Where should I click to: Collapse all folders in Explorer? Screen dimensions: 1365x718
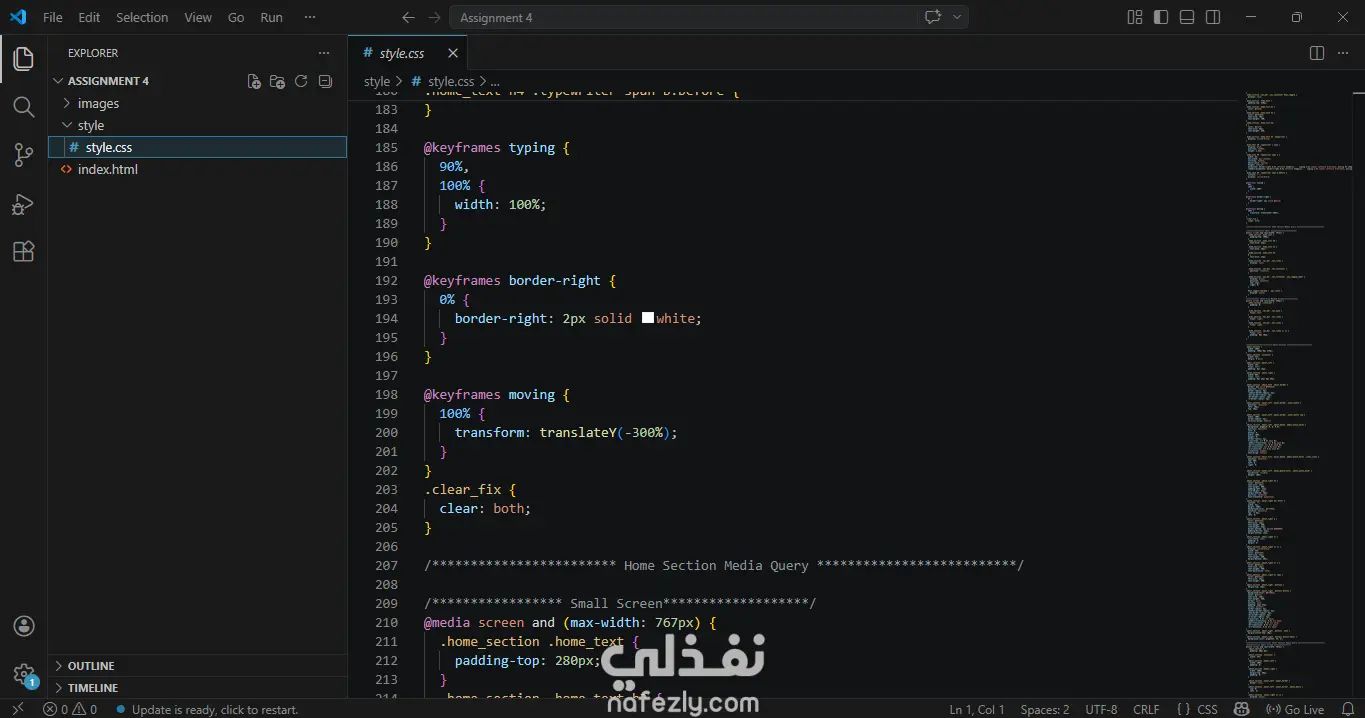point(325,81)
